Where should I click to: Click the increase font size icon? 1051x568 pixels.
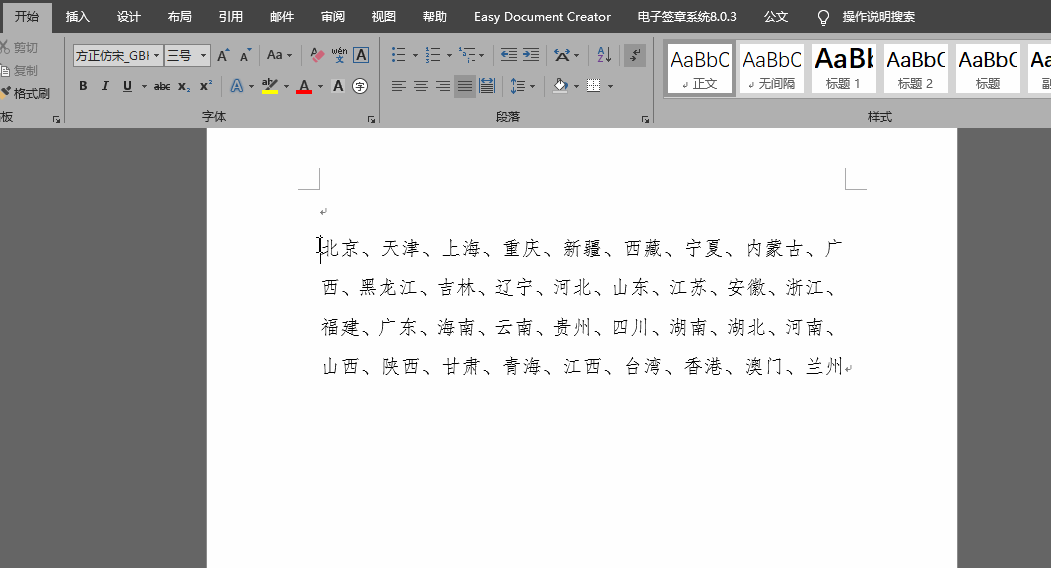point(223,56)
